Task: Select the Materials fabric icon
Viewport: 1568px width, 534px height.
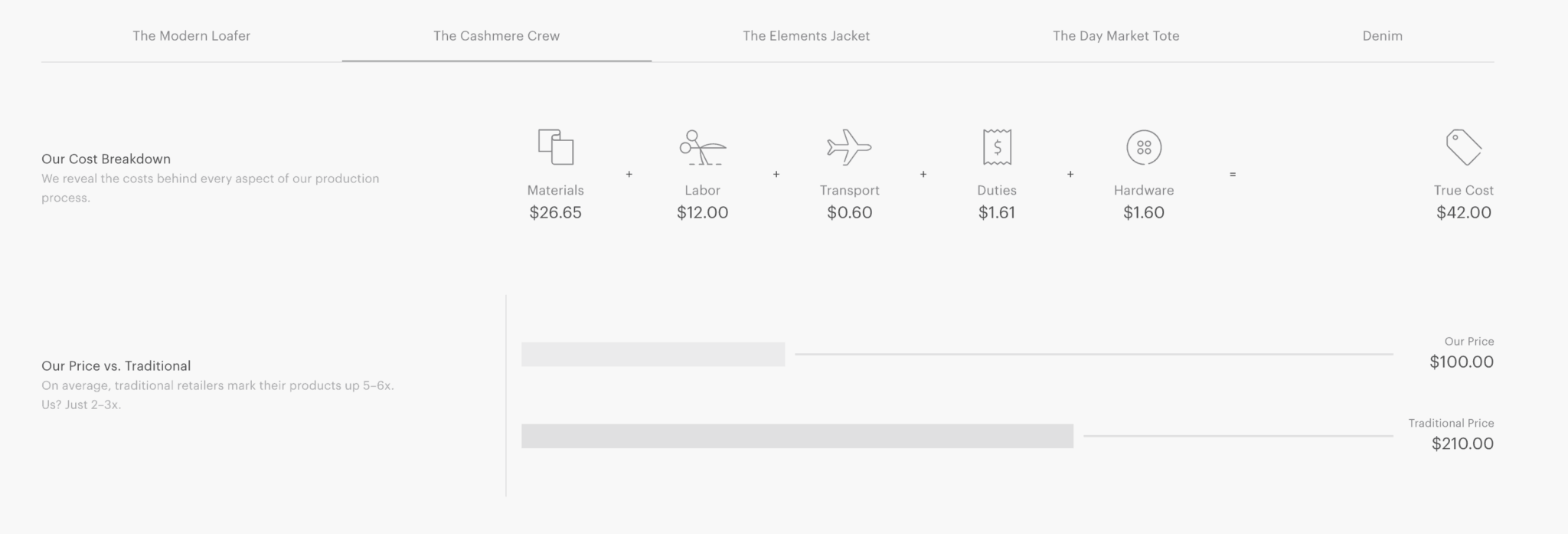Action: coord(555,148)
